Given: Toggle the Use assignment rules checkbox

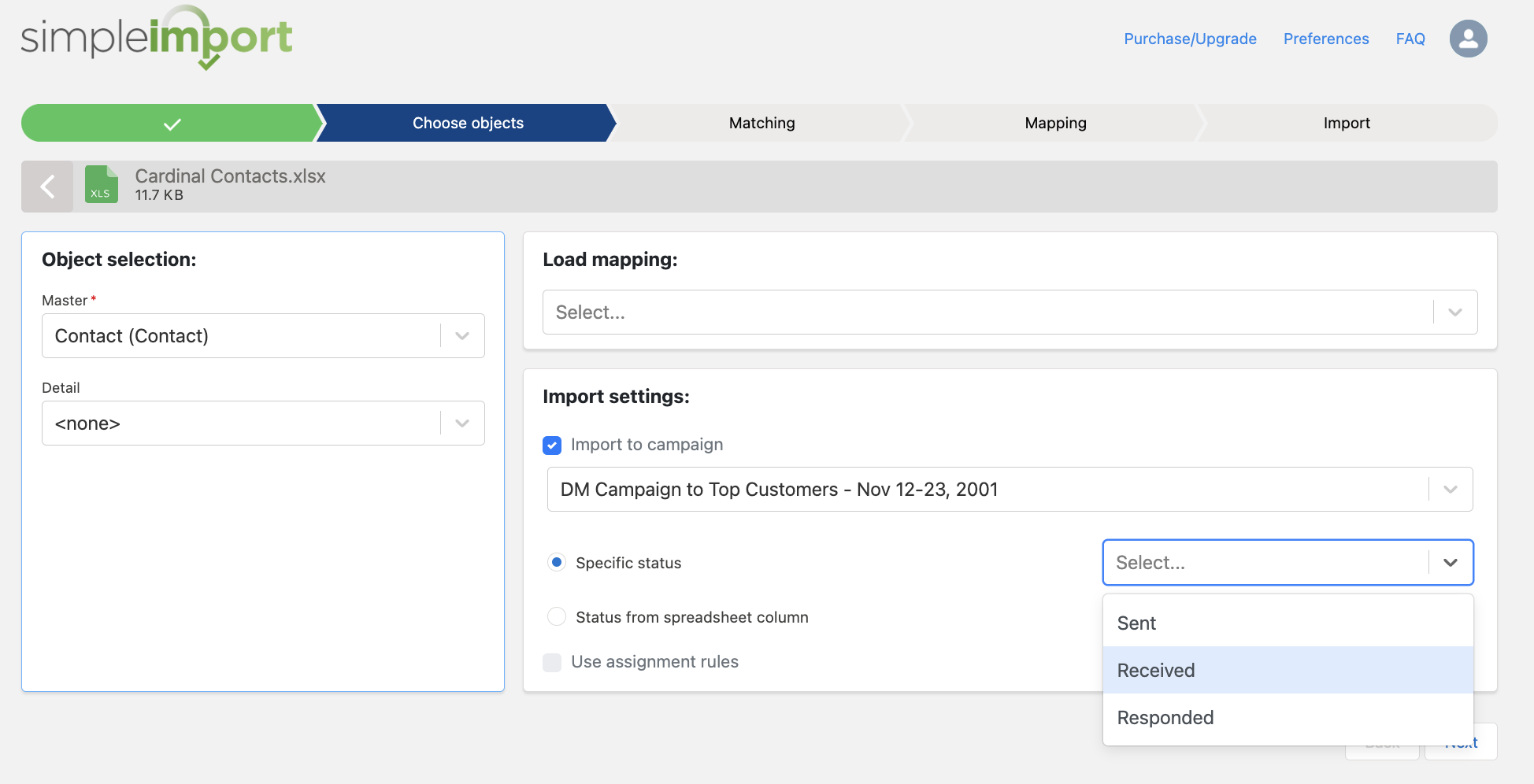Looking at the screenshot, I should 552,663.
